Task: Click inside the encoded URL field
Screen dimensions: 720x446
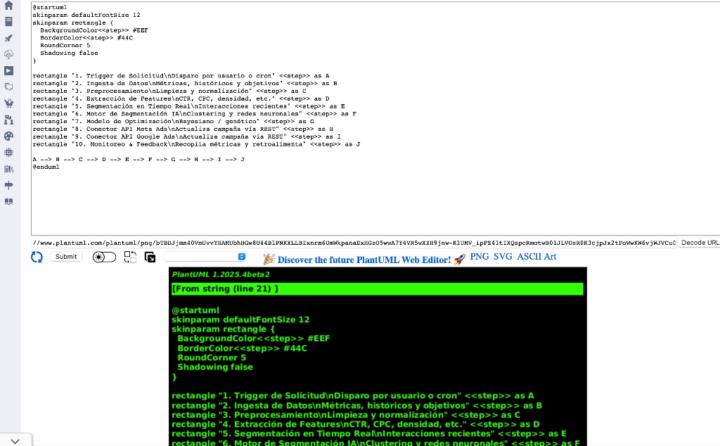Action: point(354,243)
